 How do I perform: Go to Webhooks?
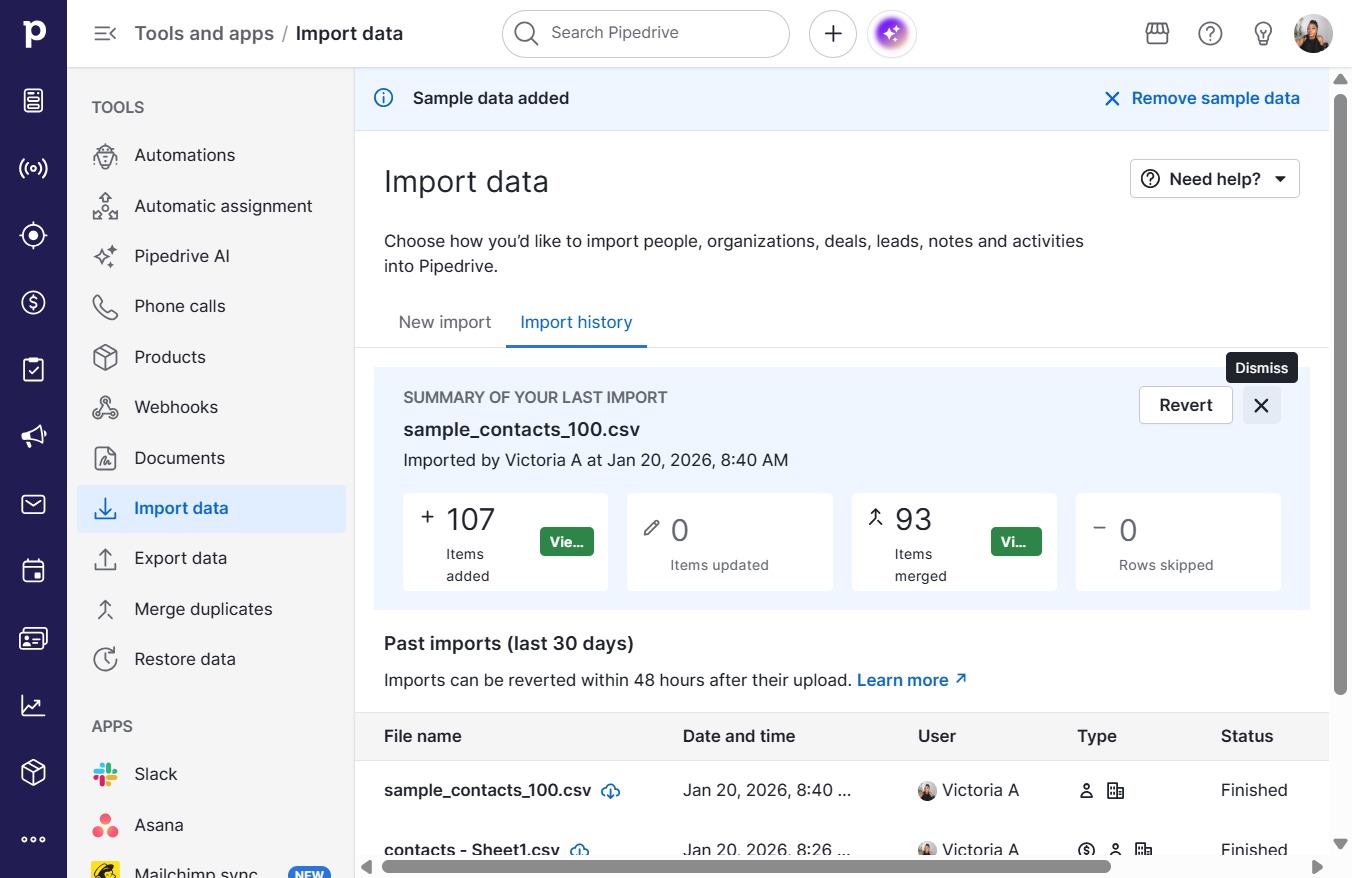pos(211,407)
